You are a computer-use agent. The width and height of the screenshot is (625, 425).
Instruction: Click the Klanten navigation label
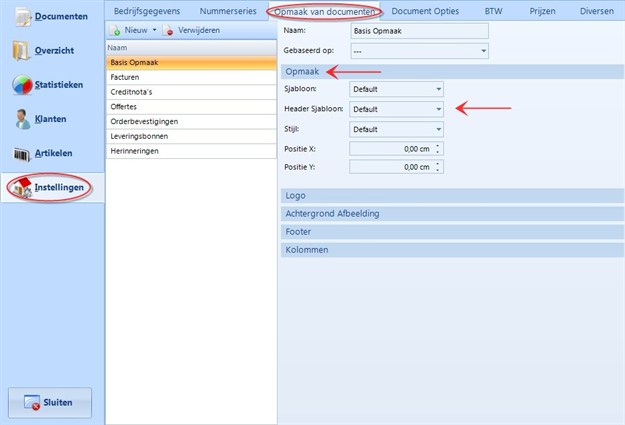point(51,119)
